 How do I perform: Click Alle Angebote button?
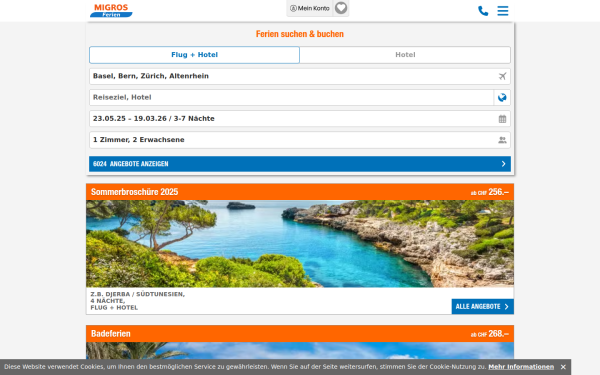(483, 307)
